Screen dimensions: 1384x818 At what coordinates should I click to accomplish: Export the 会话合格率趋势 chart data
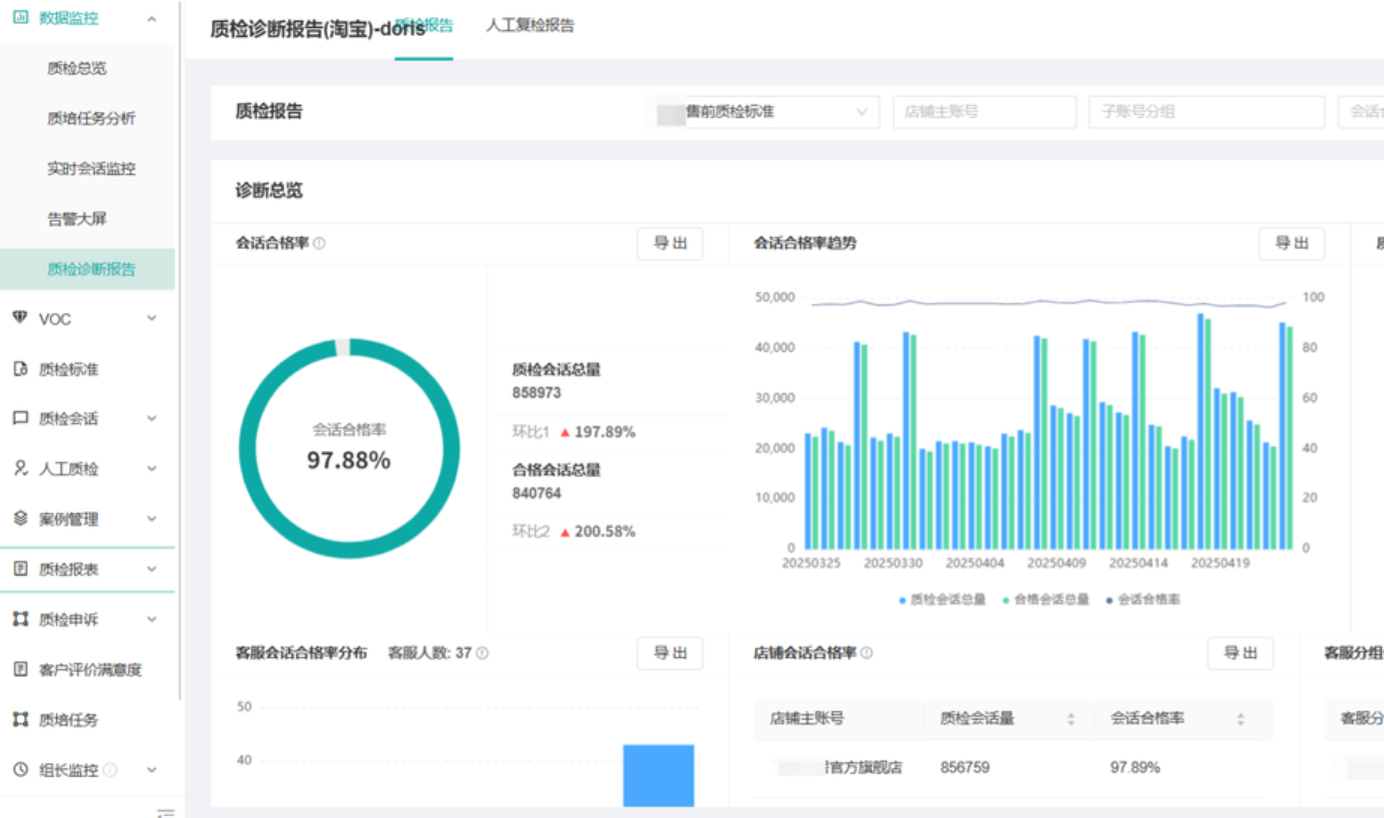[x=1291, y=243]
